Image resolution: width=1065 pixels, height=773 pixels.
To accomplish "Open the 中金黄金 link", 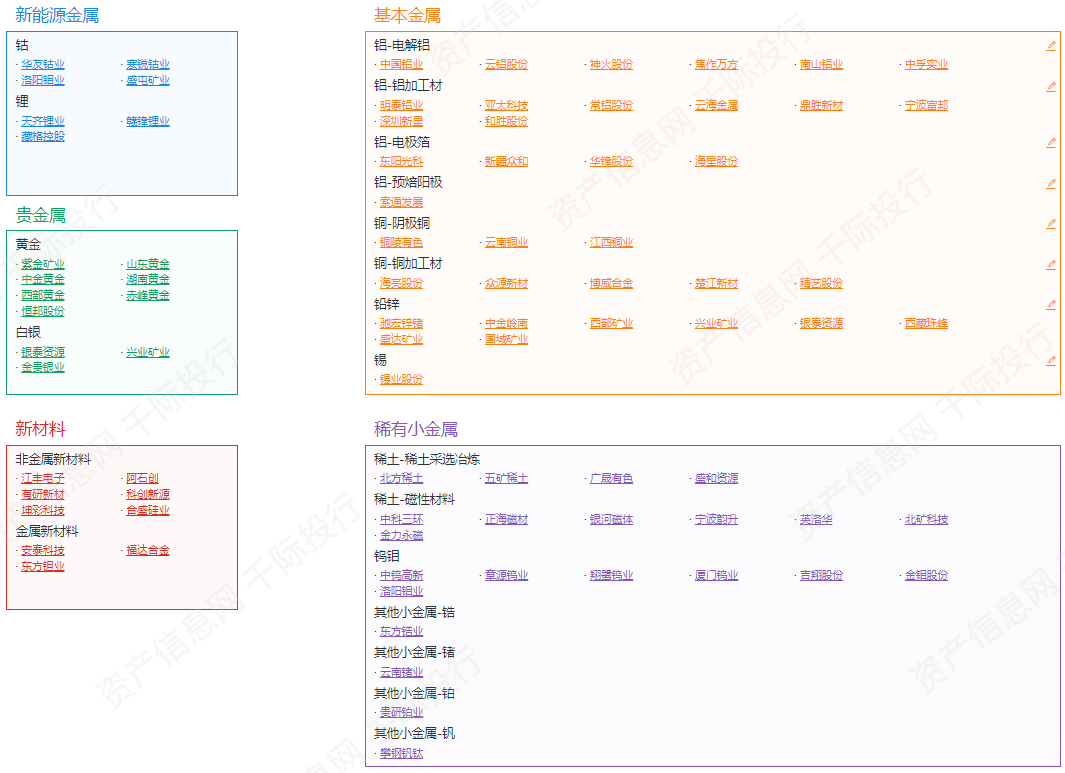I will pyautogui.click(x=43, y=279).
